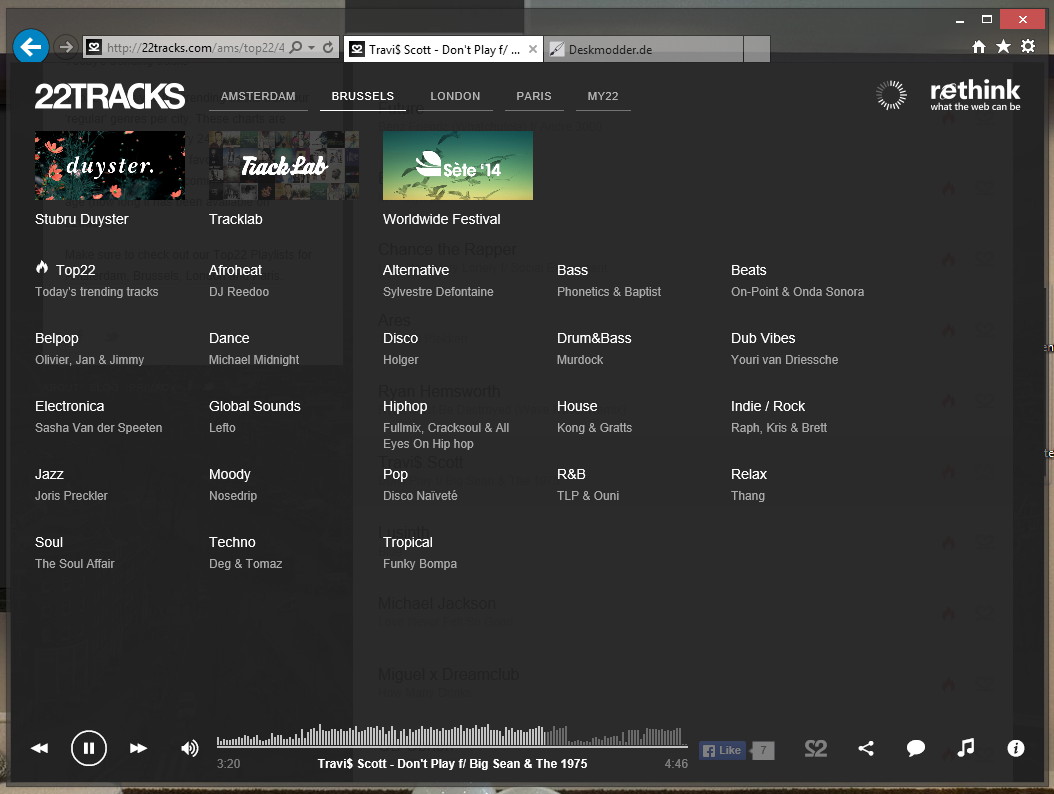Click the browser Home icon
Image resolution: width=1054 pixels, height=794 pixels.
click(979, 46)
